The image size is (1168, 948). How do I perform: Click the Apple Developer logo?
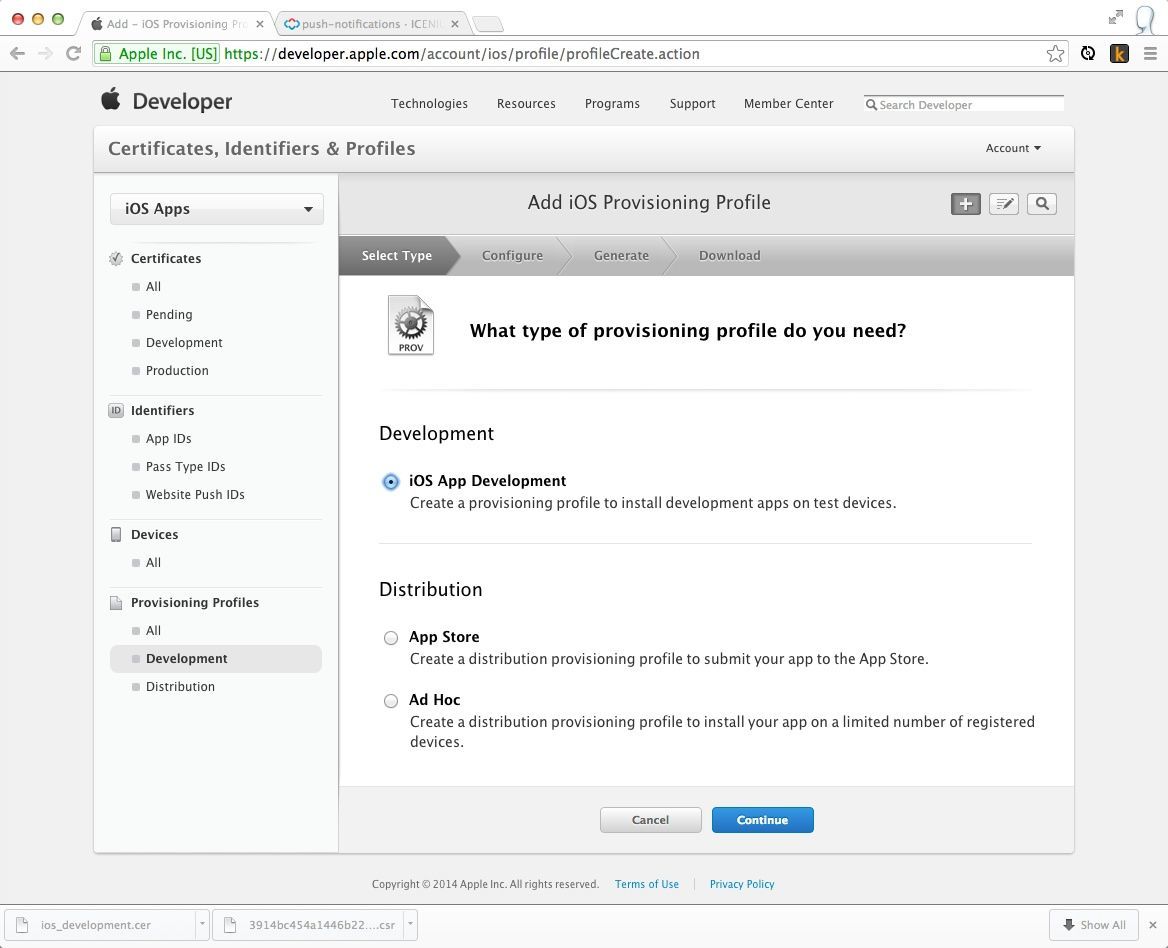coord(167,101)
